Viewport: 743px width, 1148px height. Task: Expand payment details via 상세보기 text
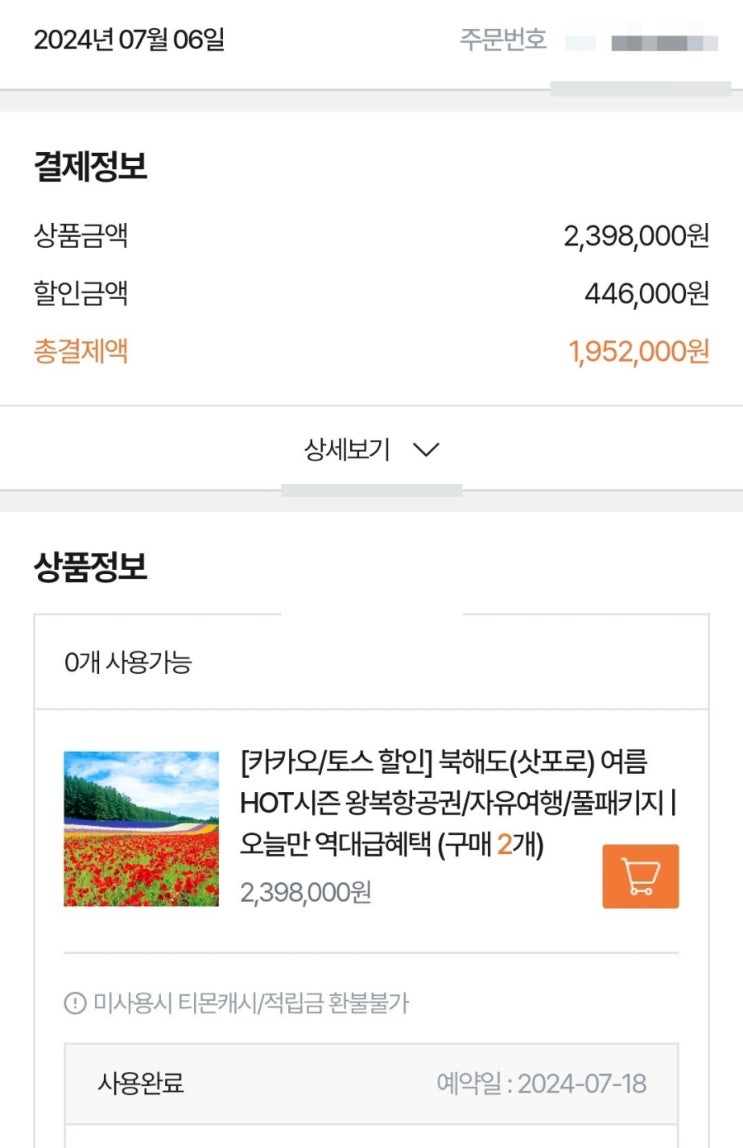[347, 450]
